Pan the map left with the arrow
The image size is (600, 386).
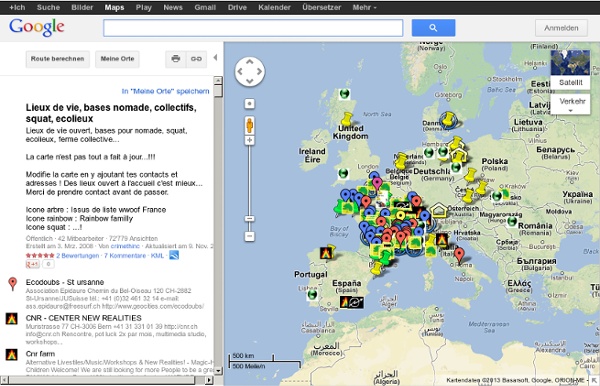240,71
